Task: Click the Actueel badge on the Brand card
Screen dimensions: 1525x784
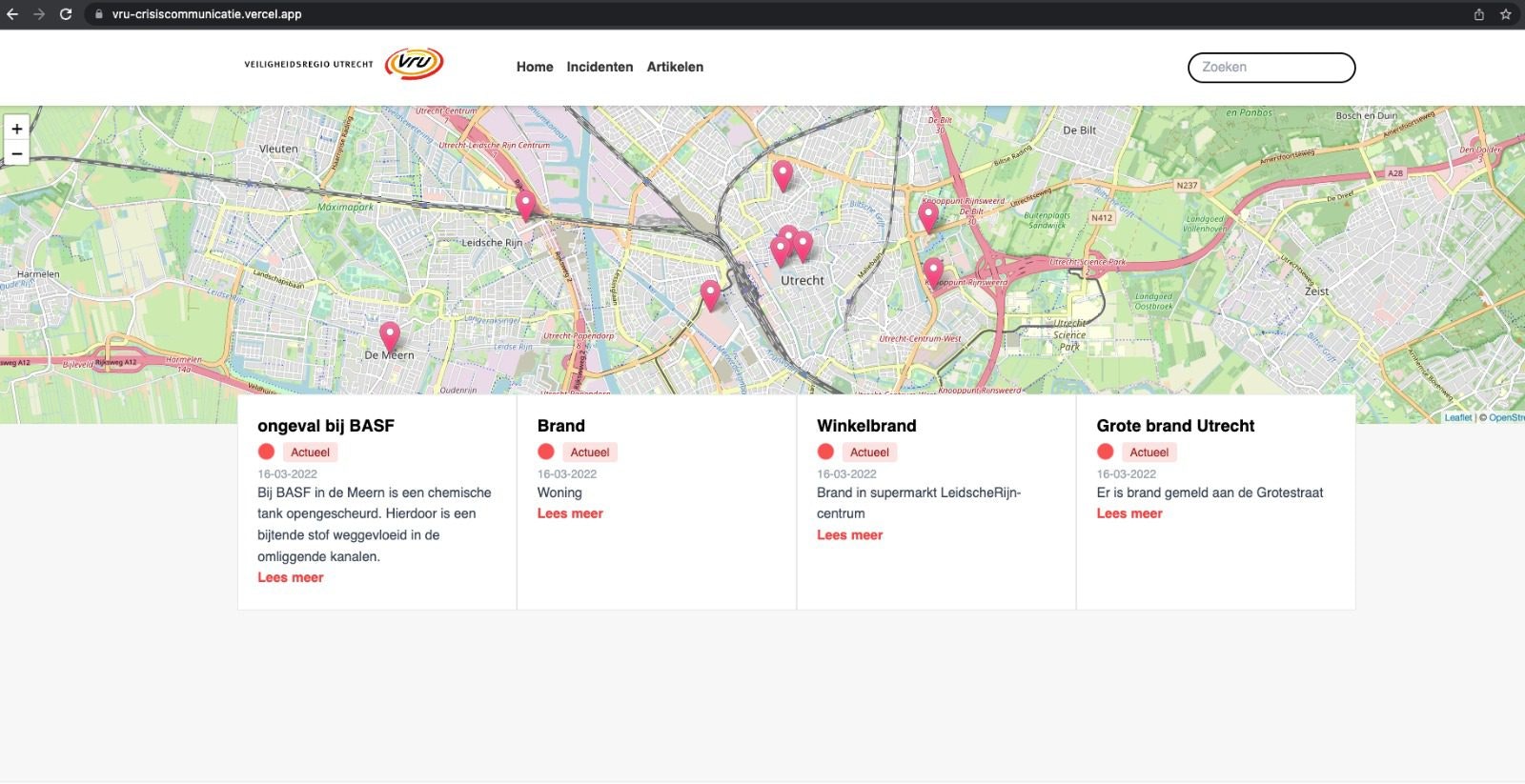Action: click(589, 452)
